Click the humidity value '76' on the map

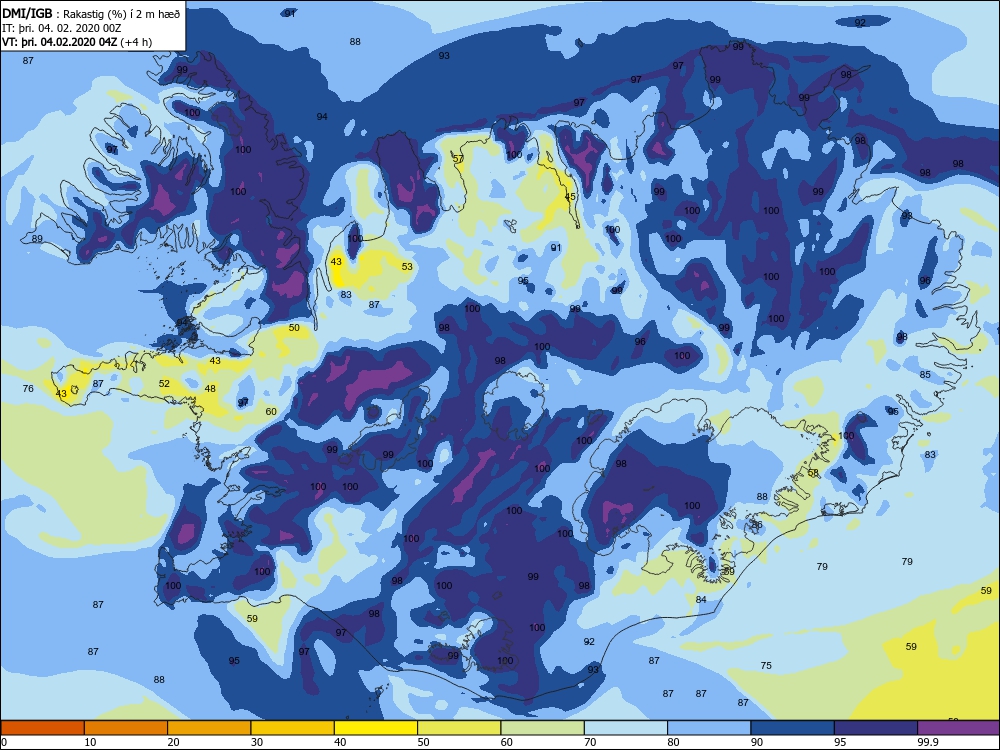point(28,388)
